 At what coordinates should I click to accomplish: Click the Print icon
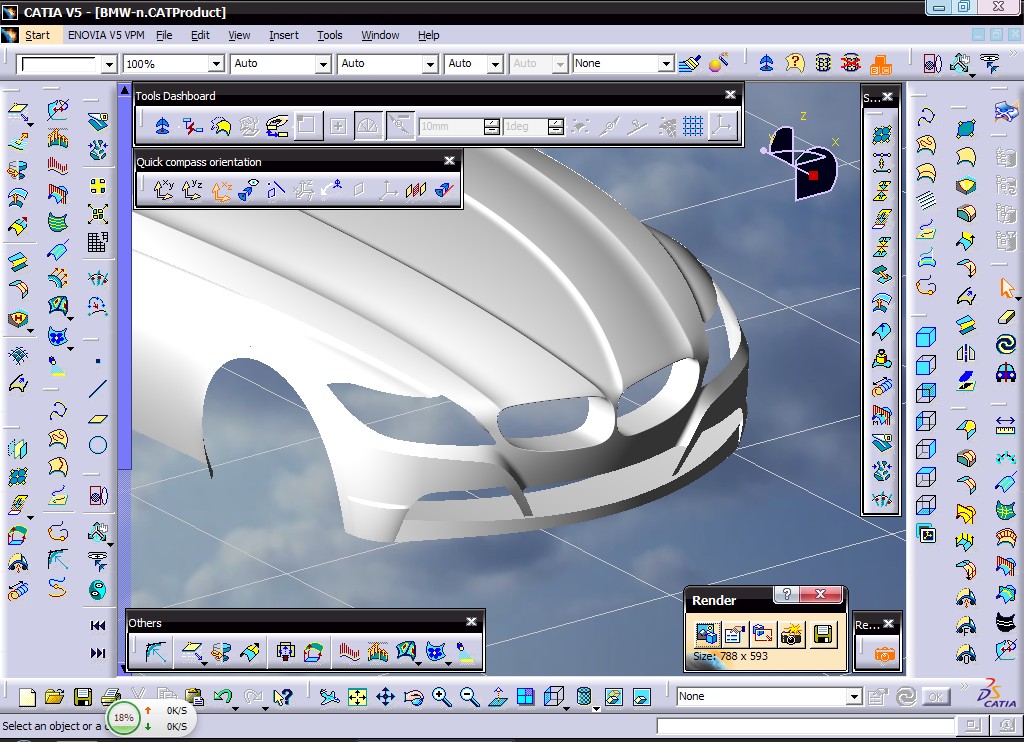click(111, 697)
